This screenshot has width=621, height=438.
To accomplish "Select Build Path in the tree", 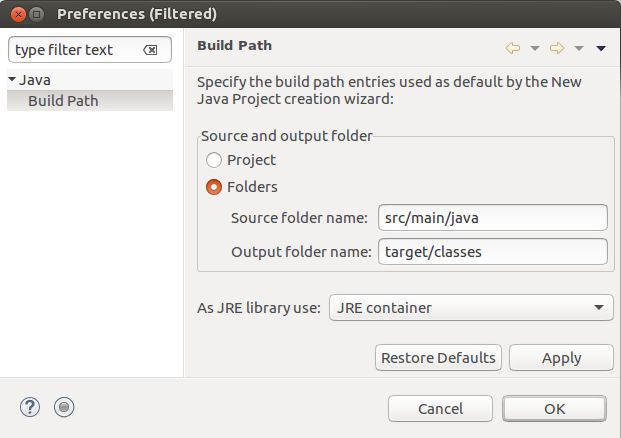I will pos(63,101).
